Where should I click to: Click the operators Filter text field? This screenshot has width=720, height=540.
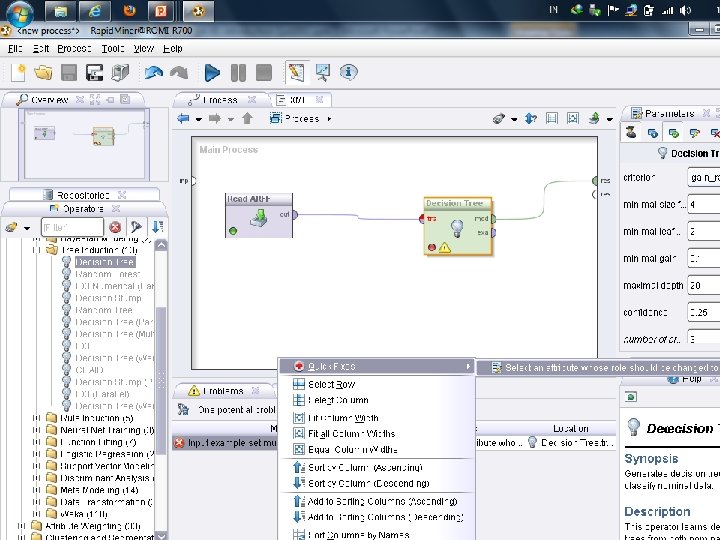coord(72,228)
